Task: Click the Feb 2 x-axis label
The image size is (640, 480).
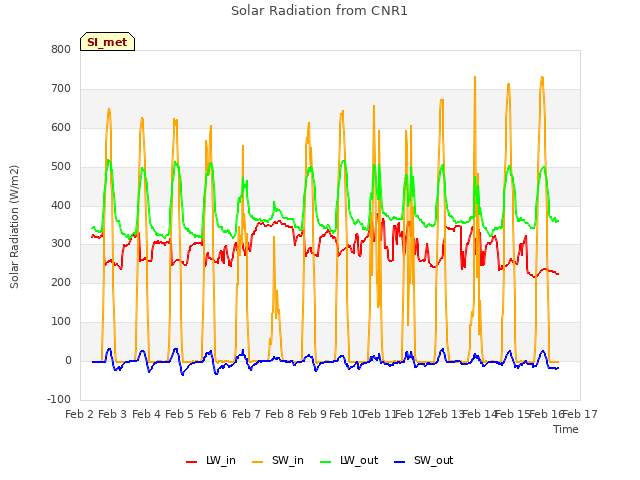Action: (x=80, y=414)
